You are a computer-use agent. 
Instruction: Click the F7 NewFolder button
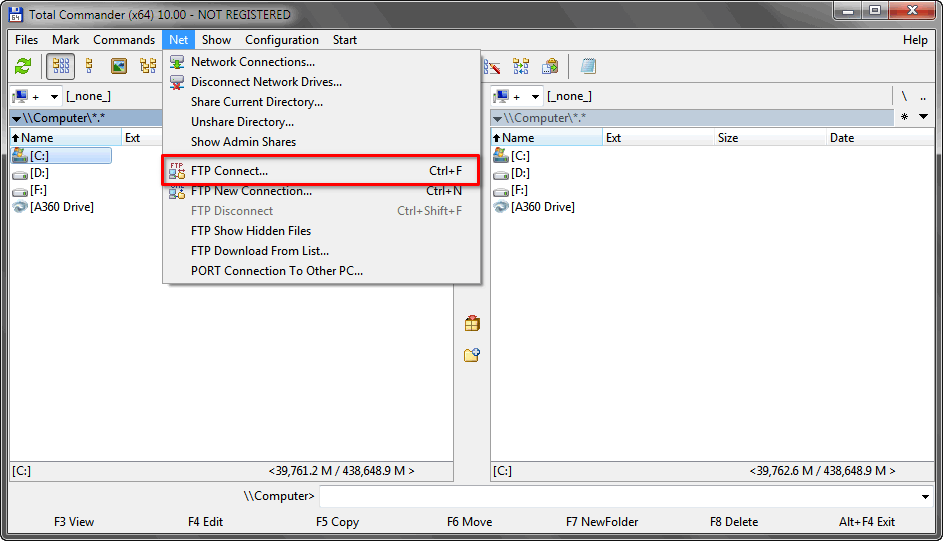(602, 522)
